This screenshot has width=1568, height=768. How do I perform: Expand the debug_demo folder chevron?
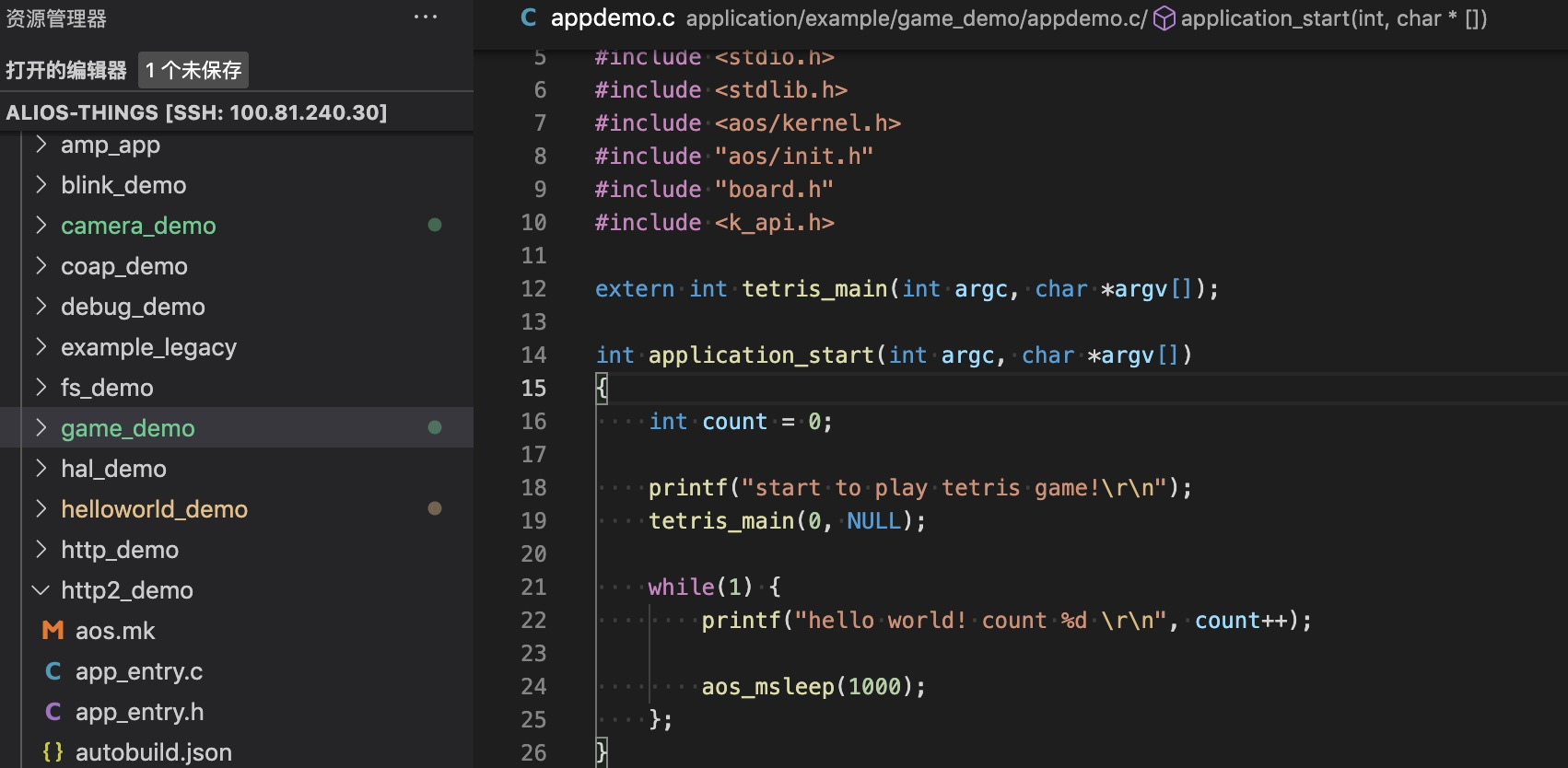tap(41, 307)
